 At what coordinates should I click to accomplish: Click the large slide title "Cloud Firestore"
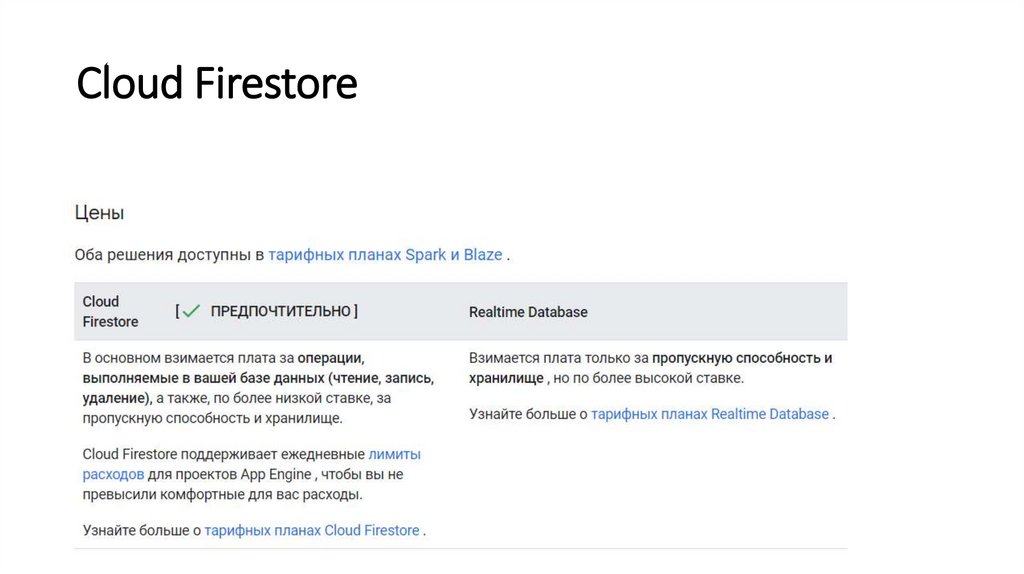pos(217,83)
